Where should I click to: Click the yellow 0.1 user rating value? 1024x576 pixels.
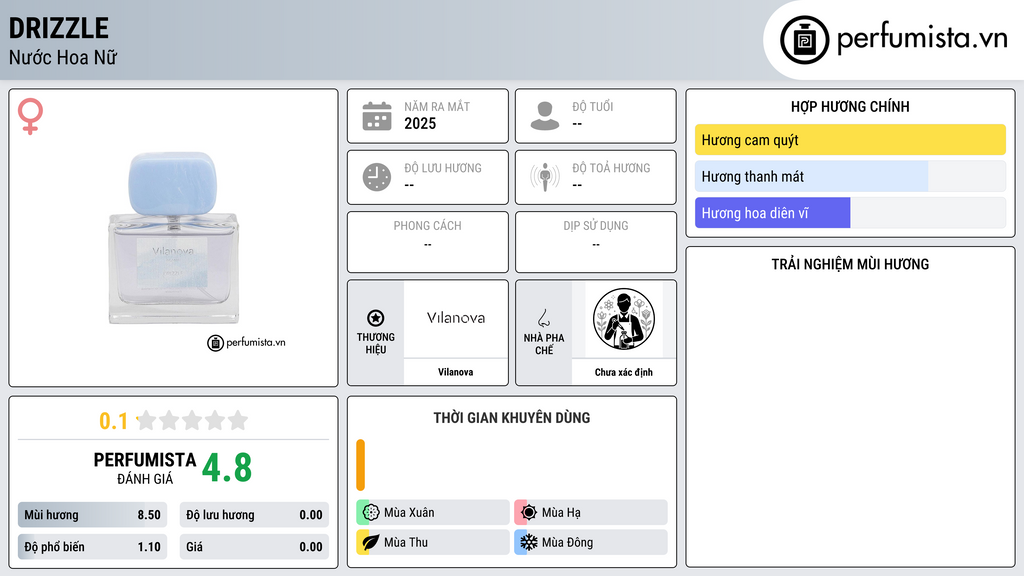point(113,421)
